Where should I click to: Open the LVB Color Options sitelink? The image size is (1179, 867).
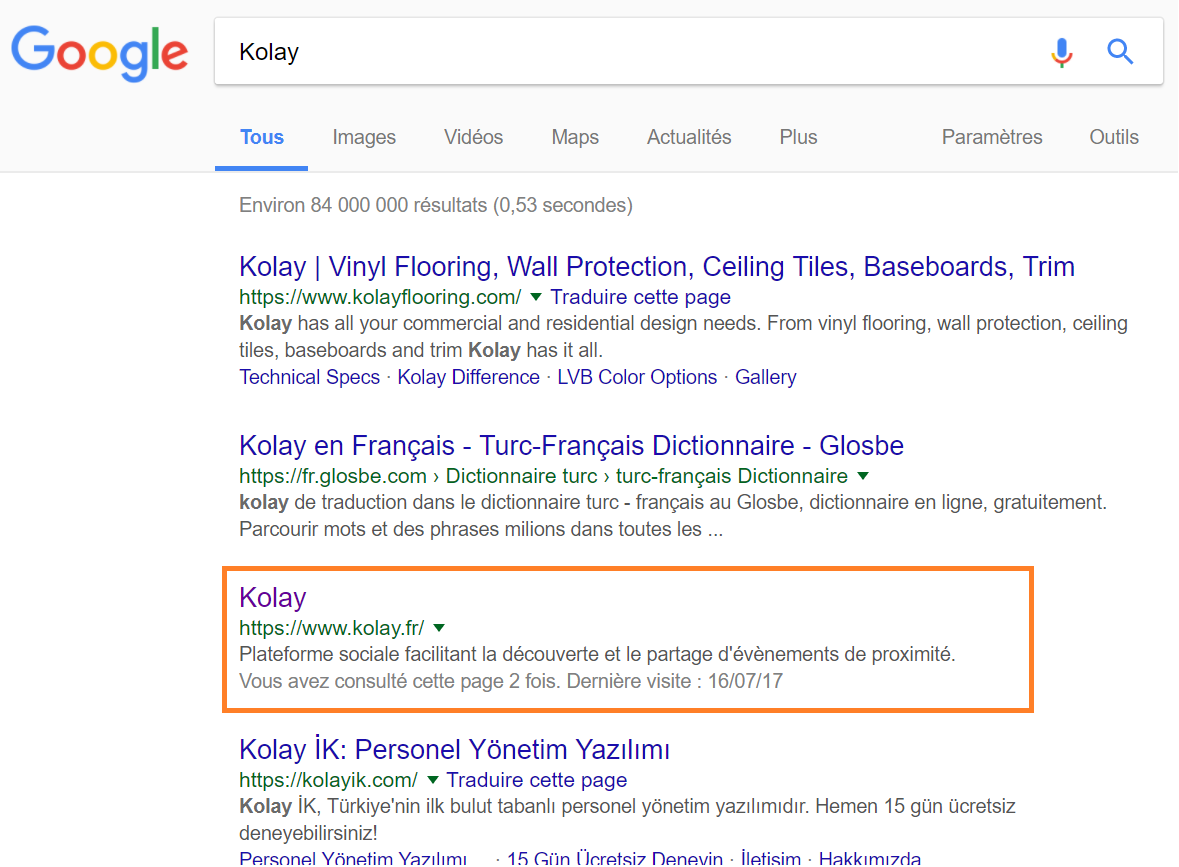coord(637,377)
